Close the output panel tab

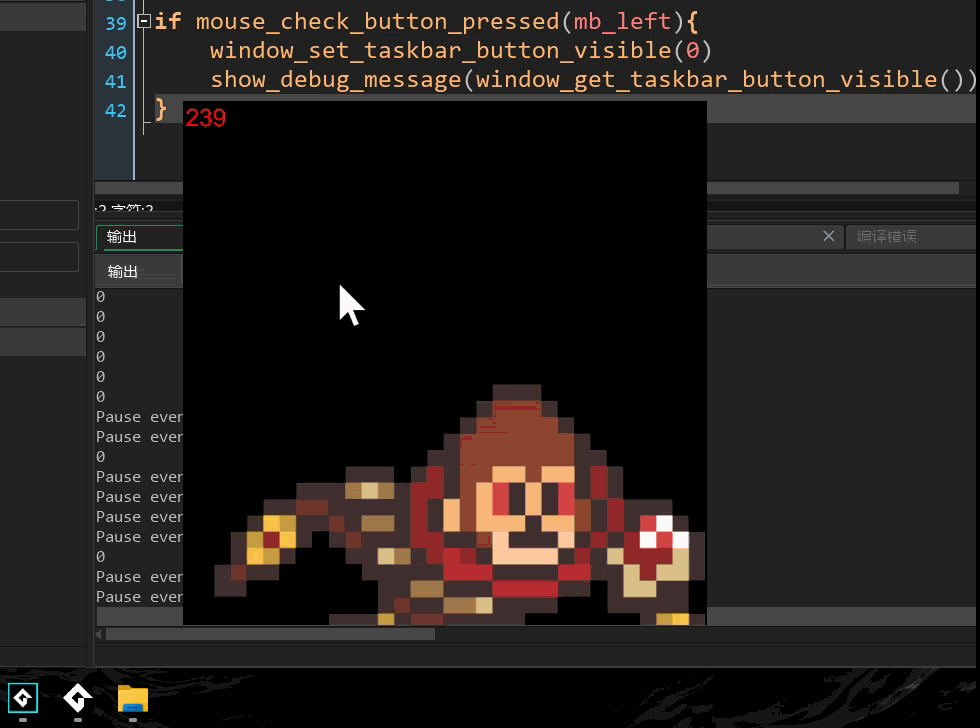click(x=829, y=236)
